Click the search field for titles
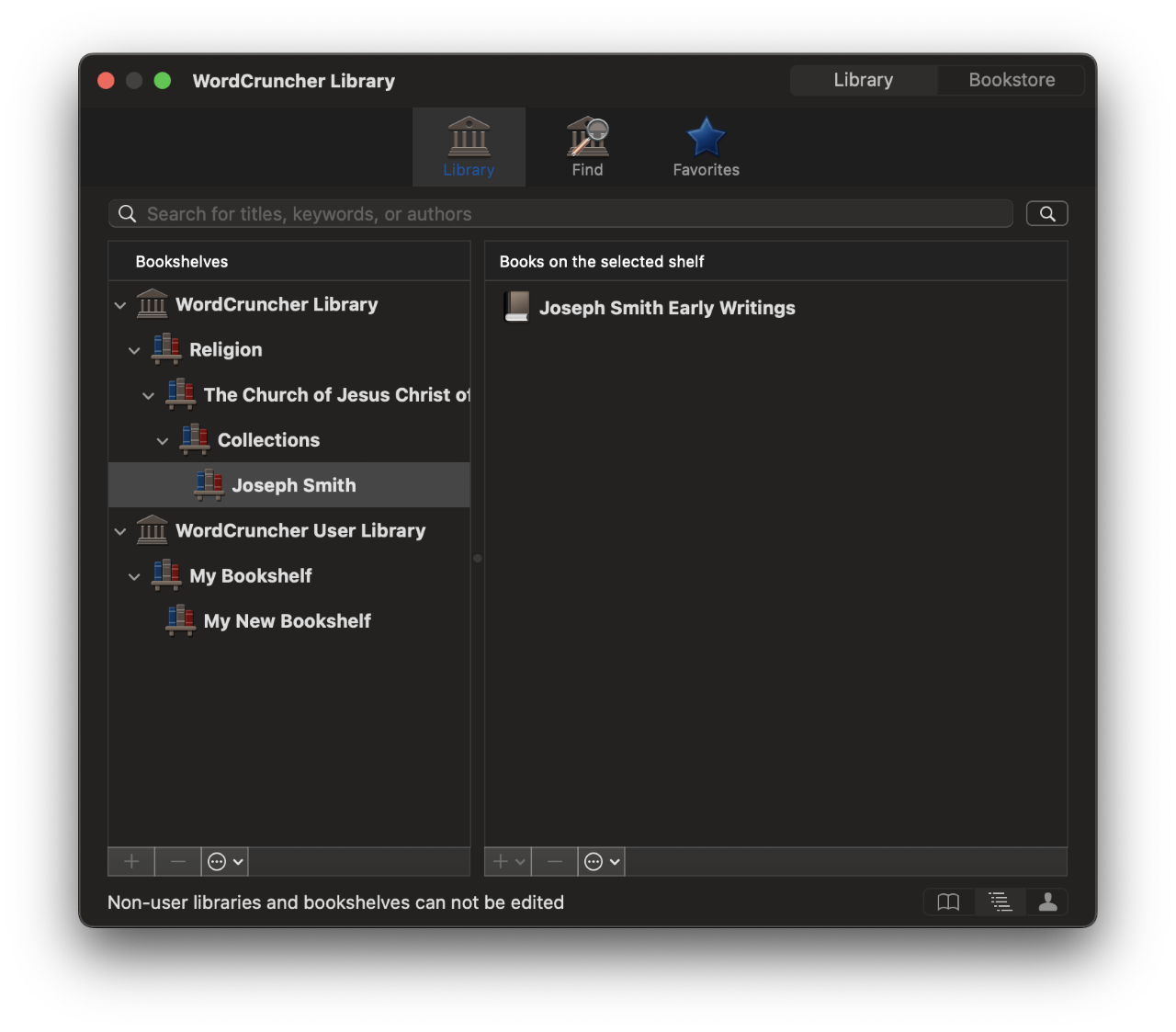 click(560, 214)
